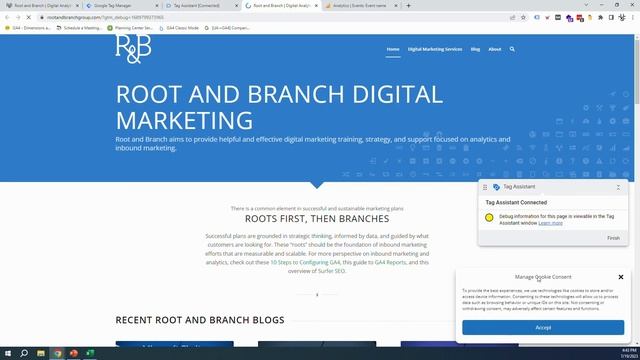Go back with the browser back arrow
This screenshot has height=360, width=640.
(7, 18)
